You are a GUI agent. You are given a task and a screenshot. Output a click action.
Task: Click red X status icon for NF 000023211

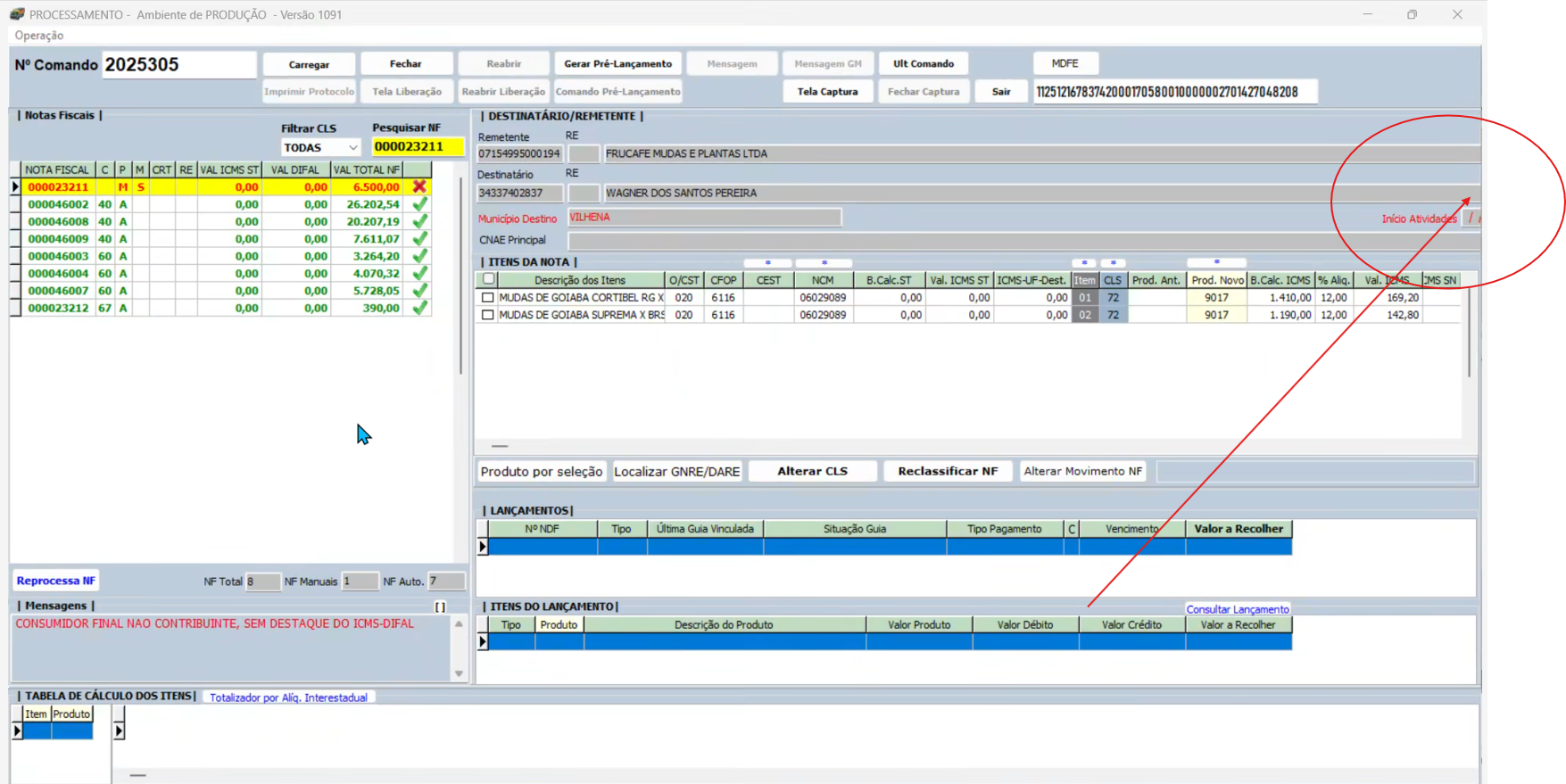pyautogui.click(x=419, y=187)
